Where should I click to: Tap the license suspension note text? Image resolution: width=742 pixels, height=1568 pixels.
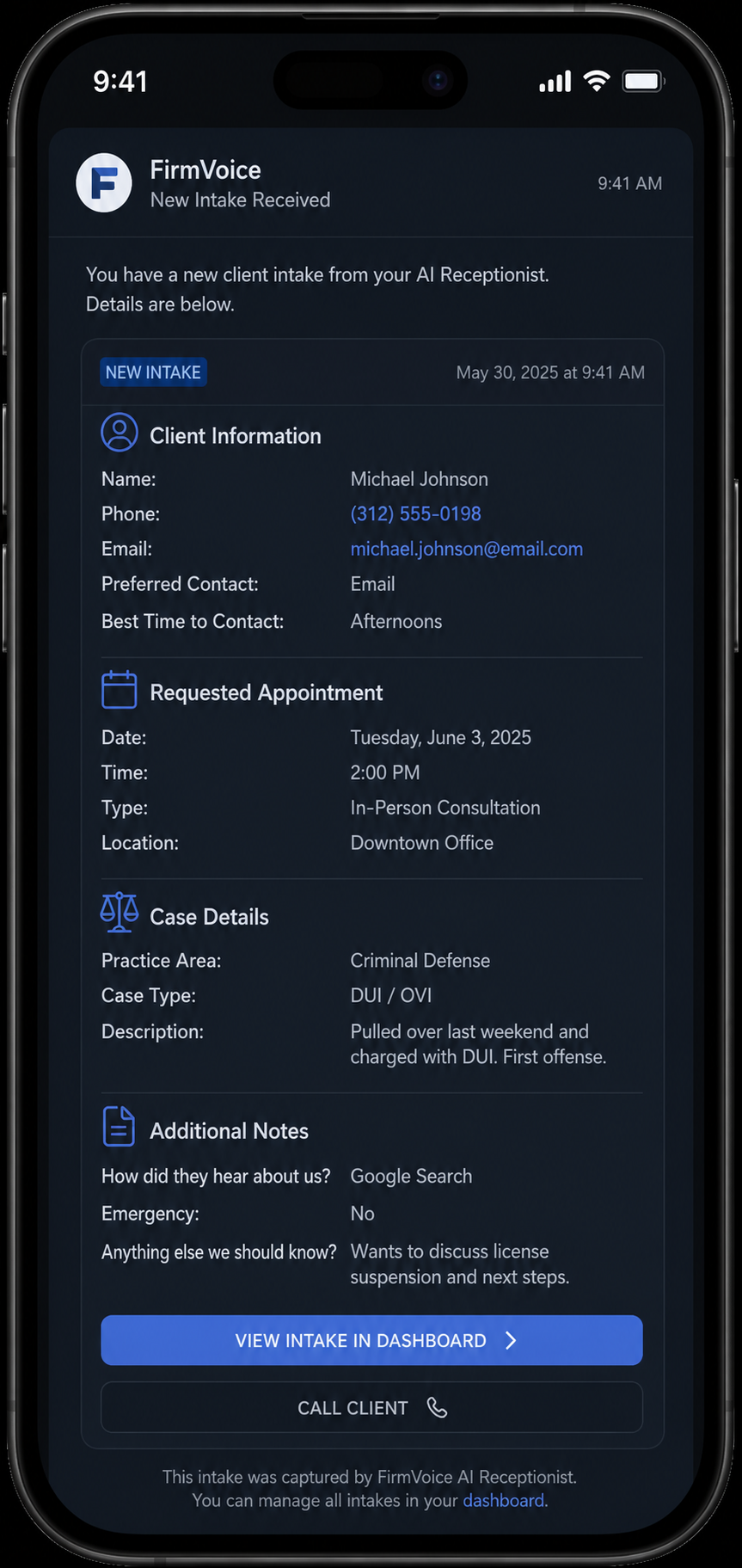[460, 1264]
